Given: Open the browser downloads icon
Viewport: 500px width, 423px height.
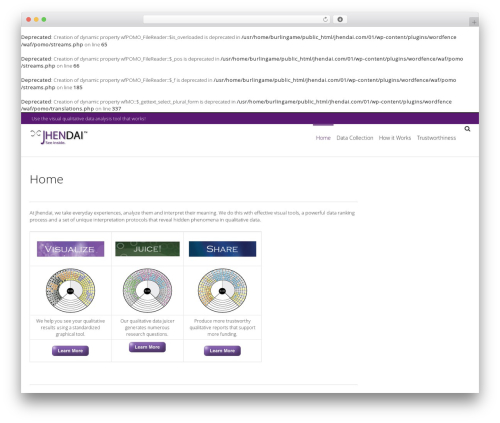Looking at the screenshot, I should point(340,19).
